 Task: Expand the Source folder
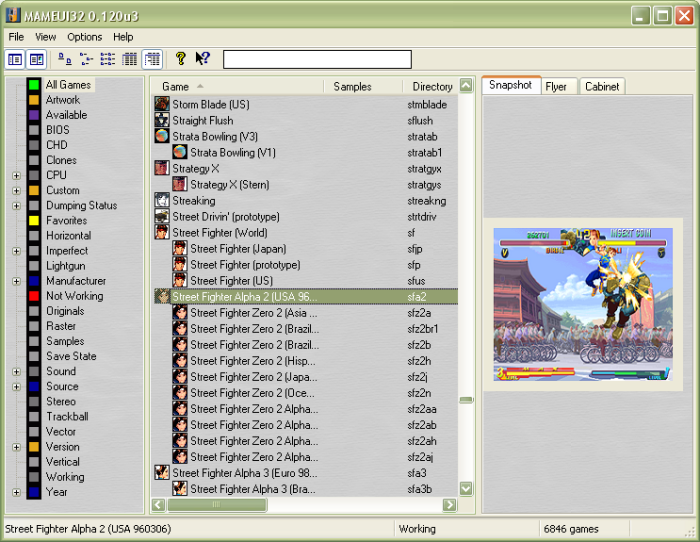coord(17,387)
